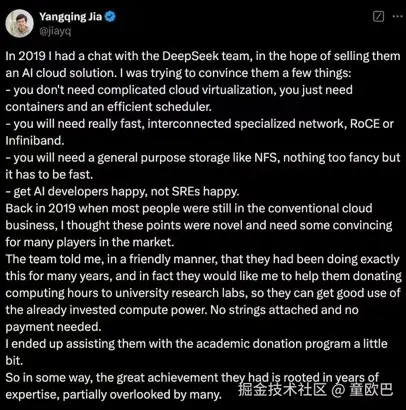Image resolution: width=406 pixels, height=410 pixels.
Task: Click the blue verified badge
Action: click(x=110, y=17)
